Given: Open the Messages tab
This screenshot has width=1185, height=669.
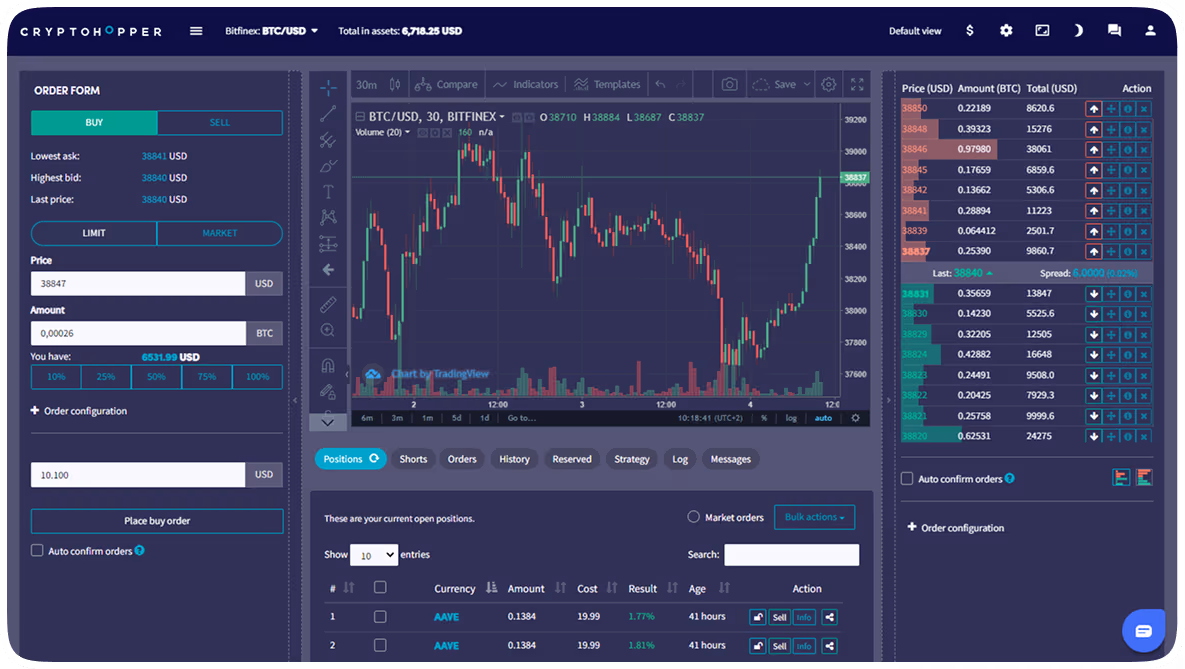Looking at the screenshot, I should pyautogui.click(x=731, y=459).
